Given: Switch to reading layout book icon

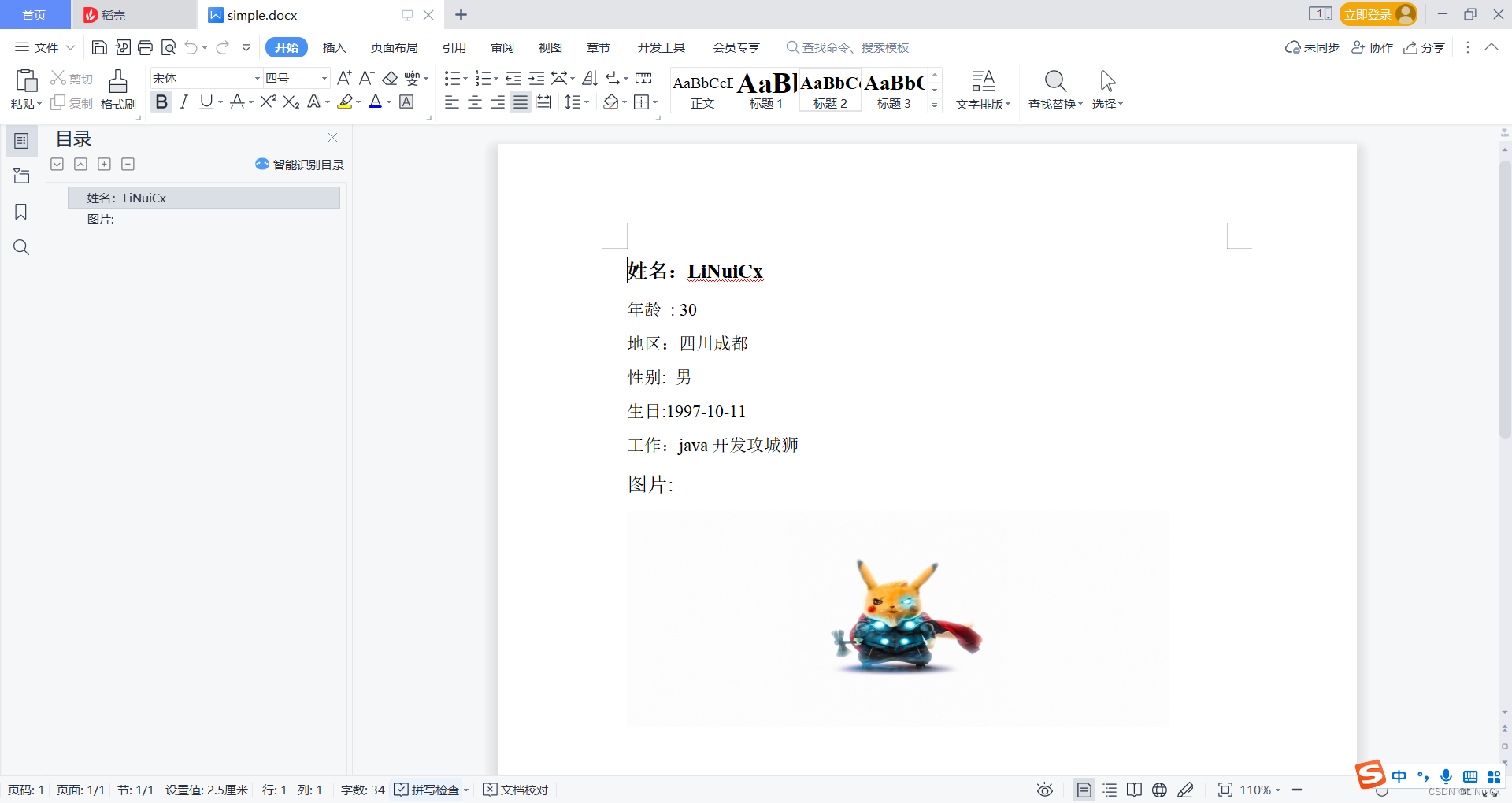Looking at the screenshot, I should coord(1134,790).
